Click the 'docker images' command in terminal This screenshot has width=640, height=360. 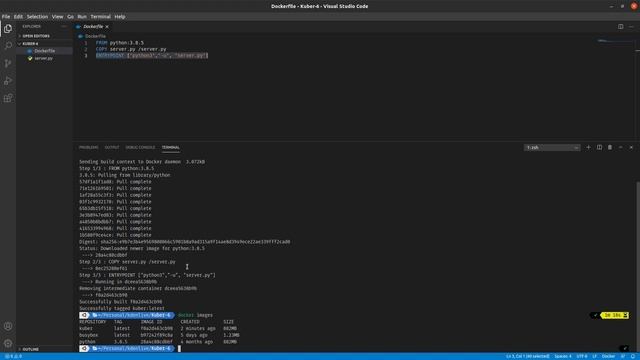(195, 315)
